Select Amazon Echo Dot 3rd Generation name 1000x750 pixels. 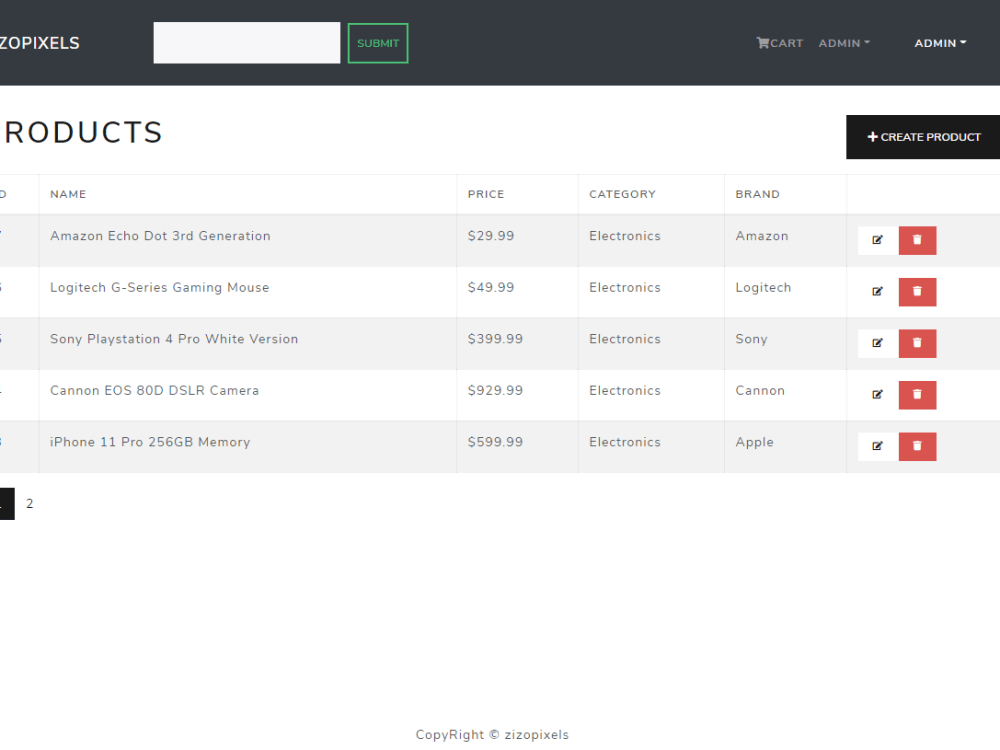160,236
